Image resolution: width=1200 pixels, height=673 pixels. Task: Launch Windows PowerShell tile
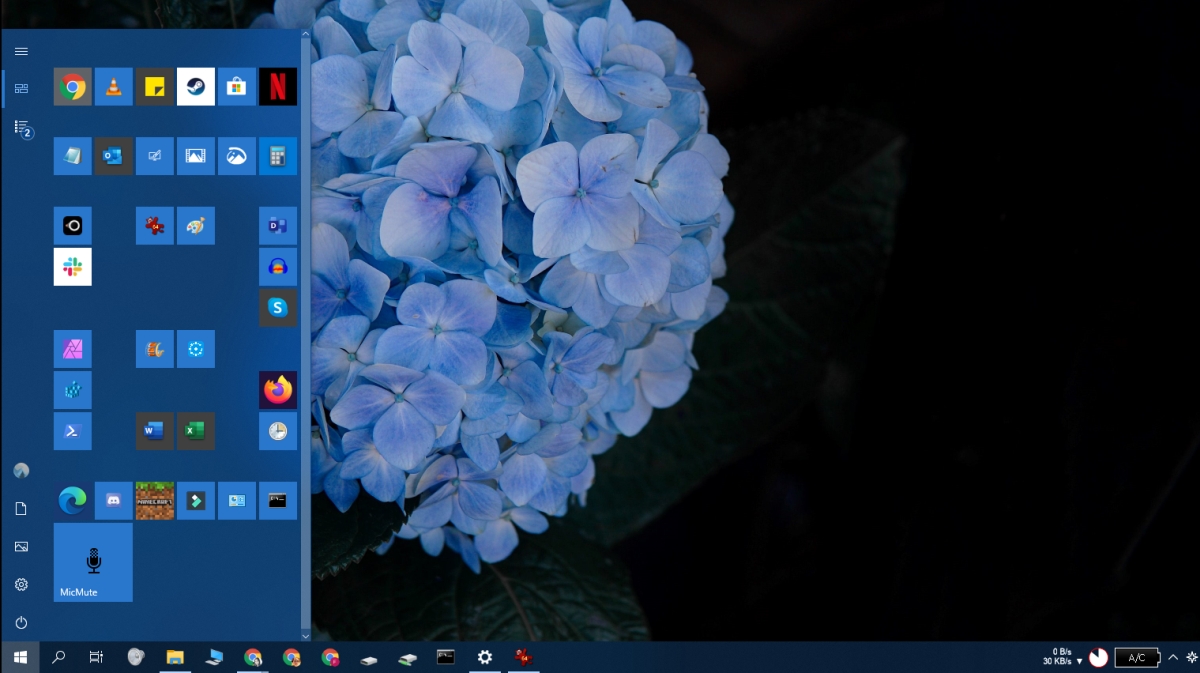pos(72,430)
